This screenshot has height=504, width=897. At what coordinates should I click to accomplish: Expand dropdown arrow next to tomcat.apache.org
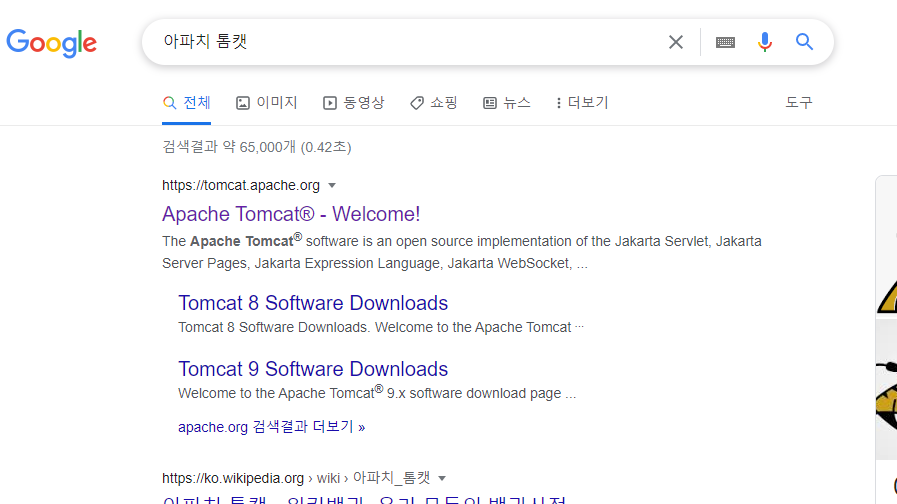(332, 185)
